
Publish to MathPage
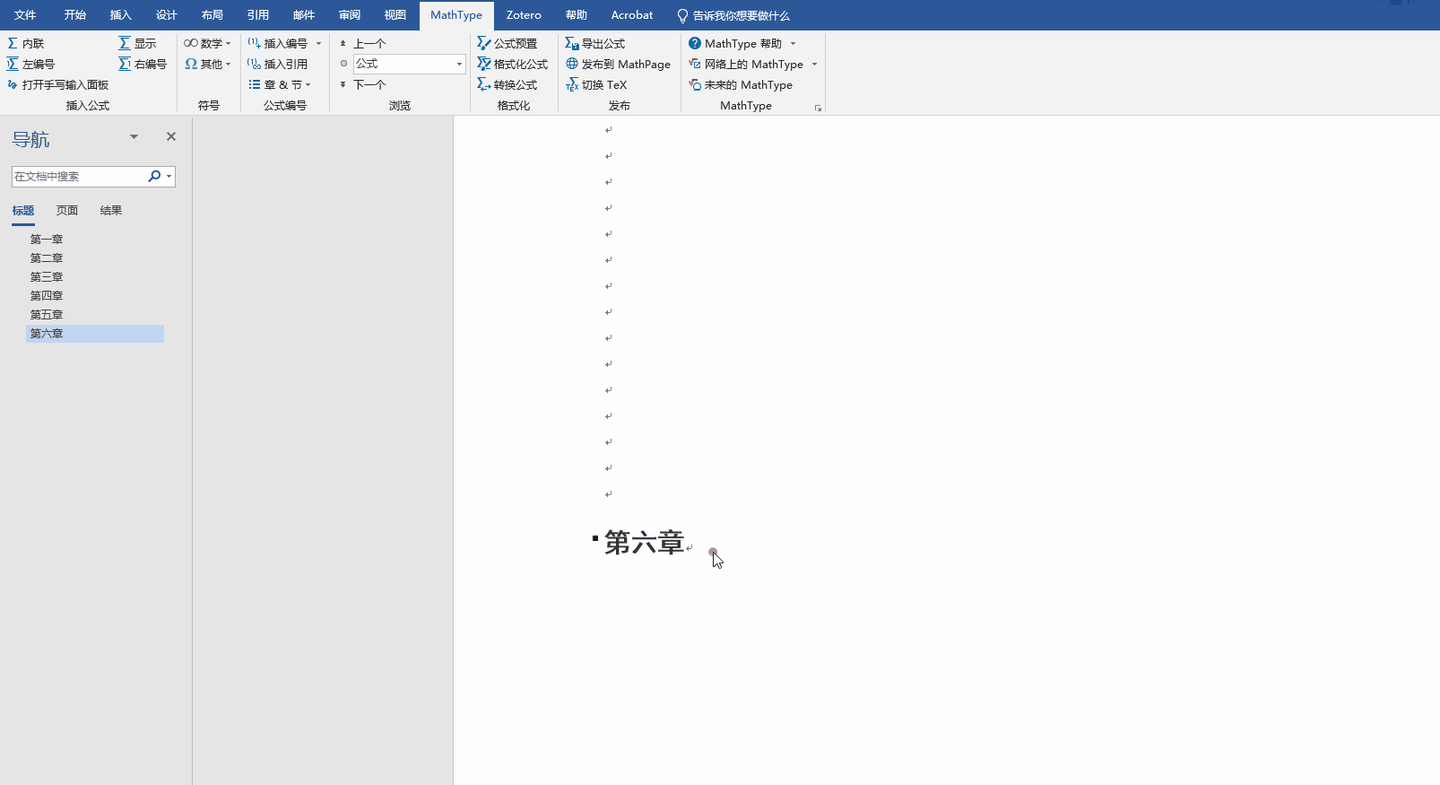click(x=617, y=64)
